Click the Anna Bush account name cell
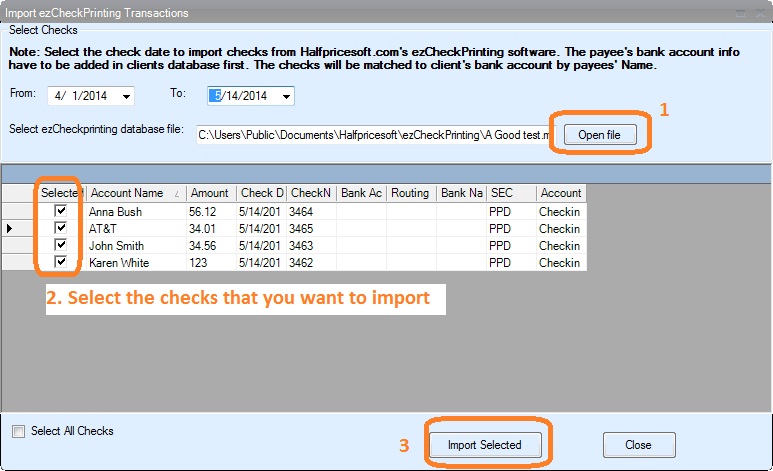 coord(134,212)
